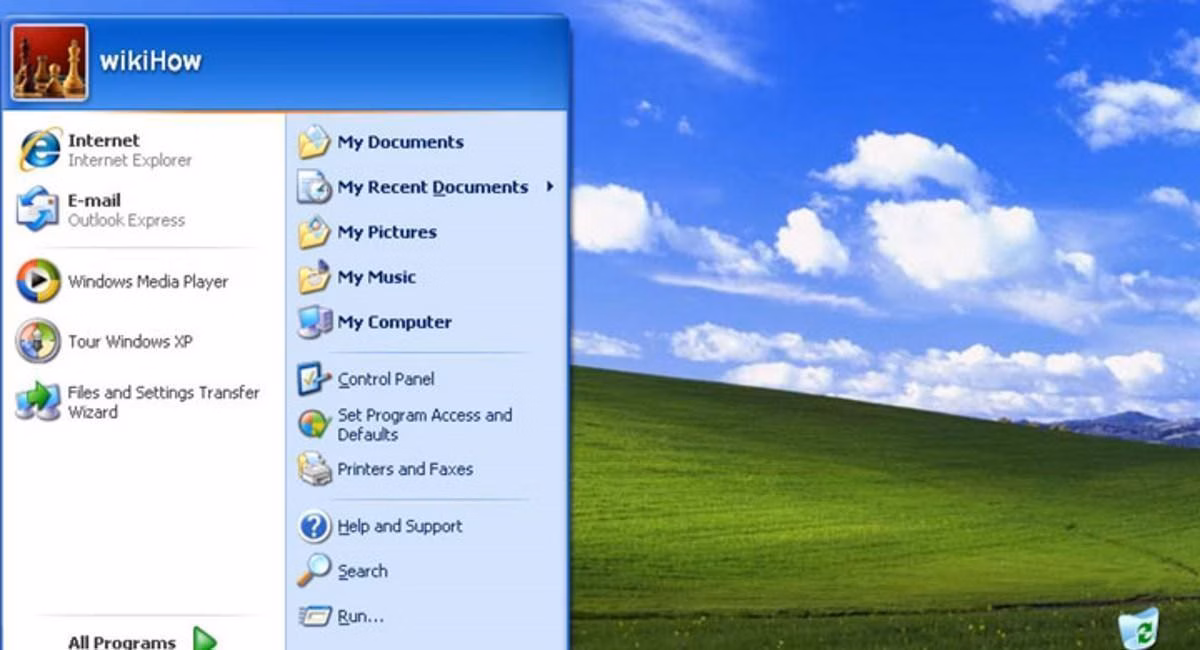
Task: Start the Tour Windows XP icon
Action: [39, 341]
